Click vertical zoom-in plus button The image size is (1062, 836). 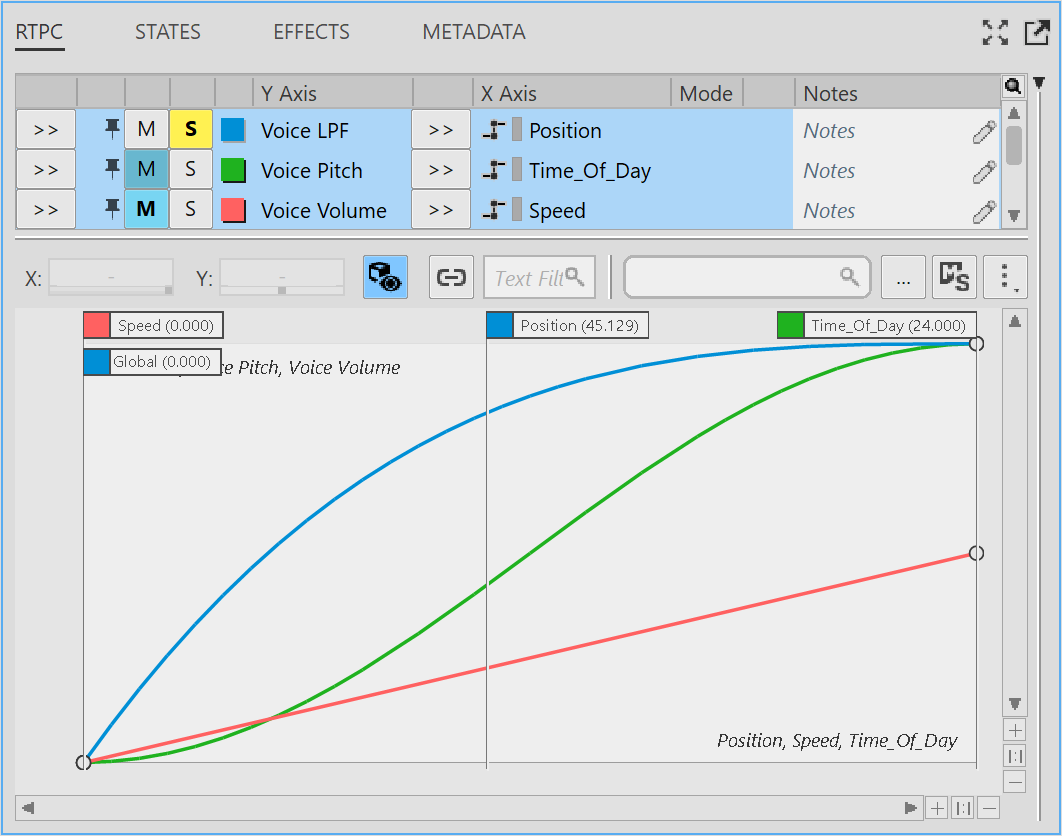[x=1014, y=730]
